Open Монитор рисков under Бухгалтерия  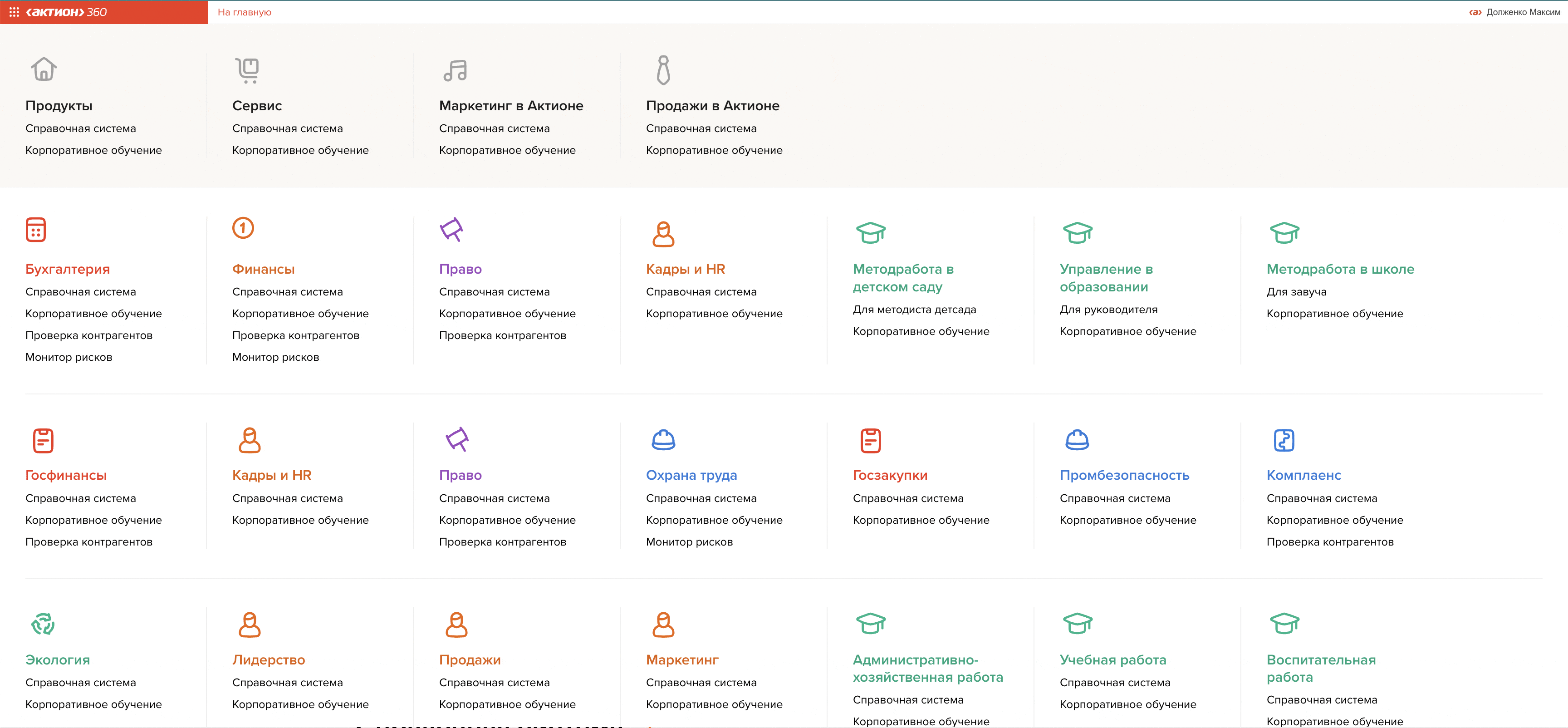point(69,357)
